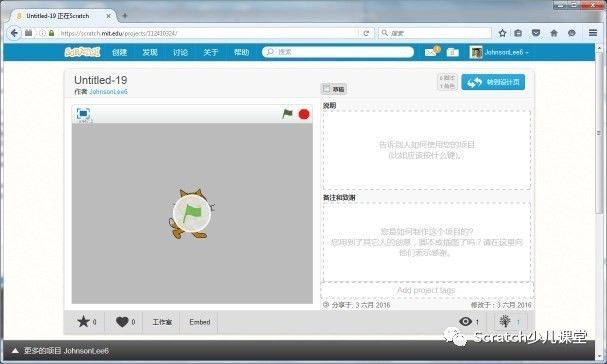This screenshot has height=364, width=607.
Task: Click the love heart icon below the stage
Action: click(122, 322)
